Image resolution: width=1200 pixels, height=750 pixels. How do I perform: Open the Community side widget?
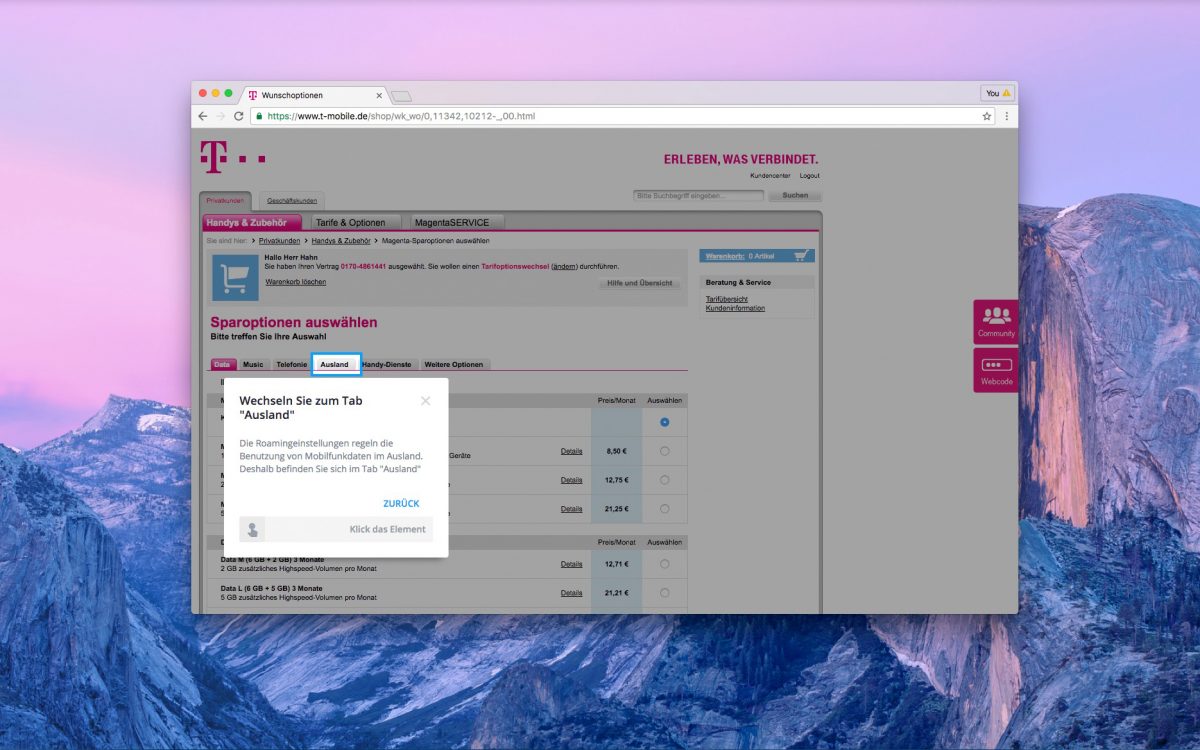(x=996, y=322)
